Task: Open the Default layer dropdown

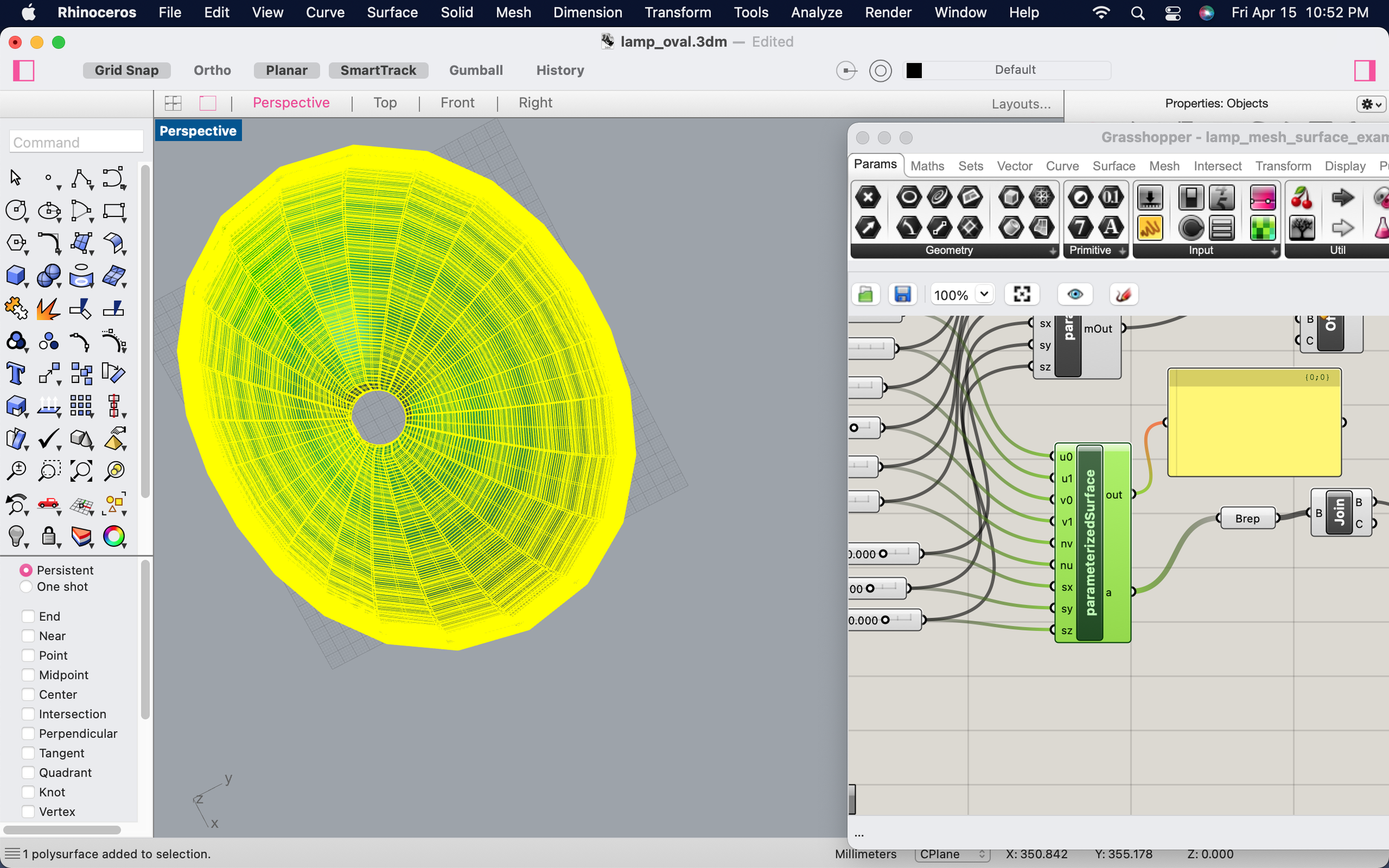Action: (x=1007, y=70)
